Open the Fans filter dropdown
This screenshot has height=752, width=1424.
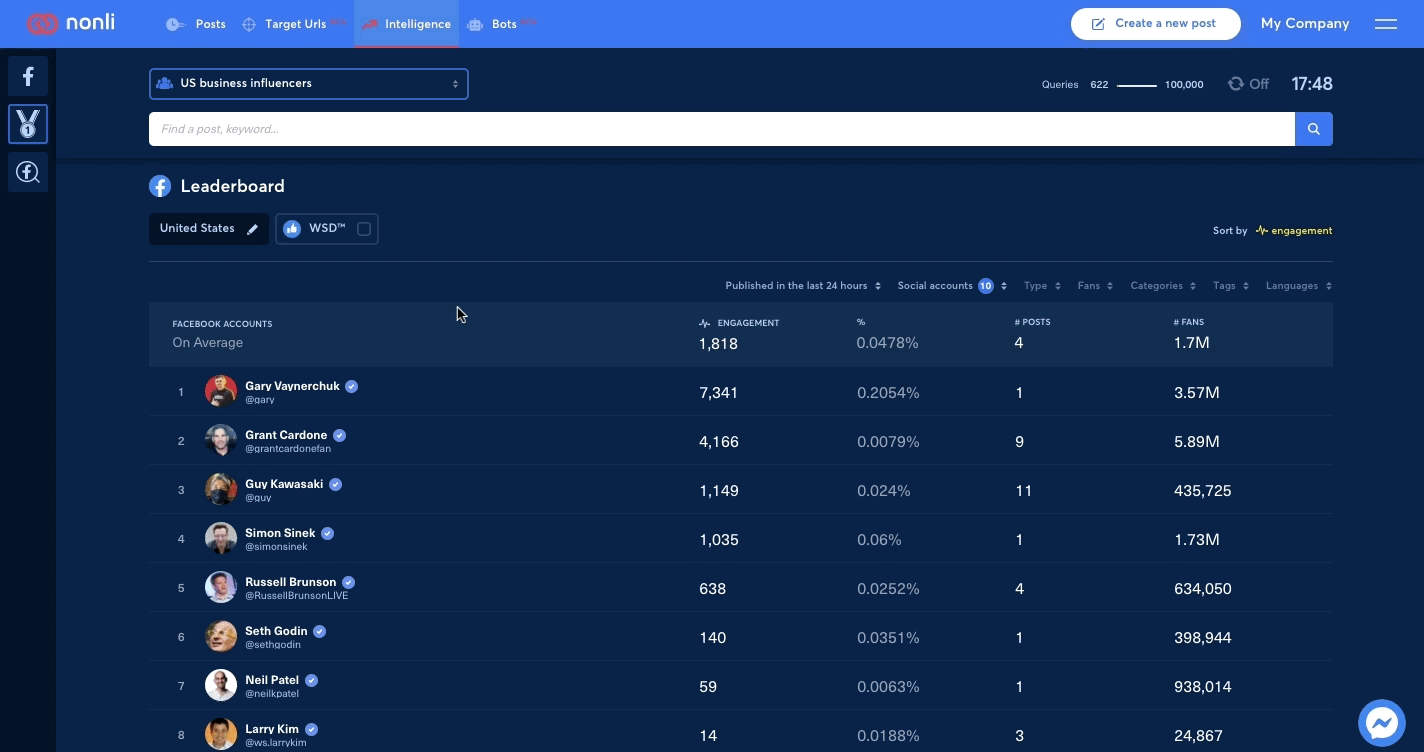click(1095, 286)
